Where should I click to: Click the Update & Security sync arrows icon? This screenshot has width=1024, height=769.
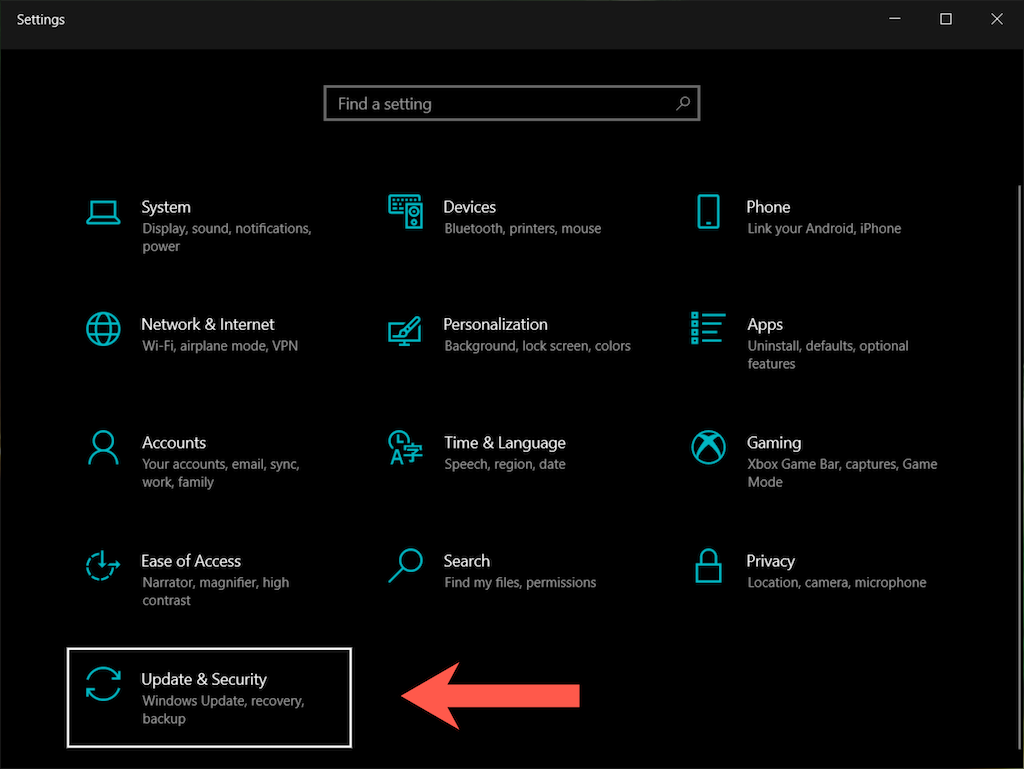103,684
